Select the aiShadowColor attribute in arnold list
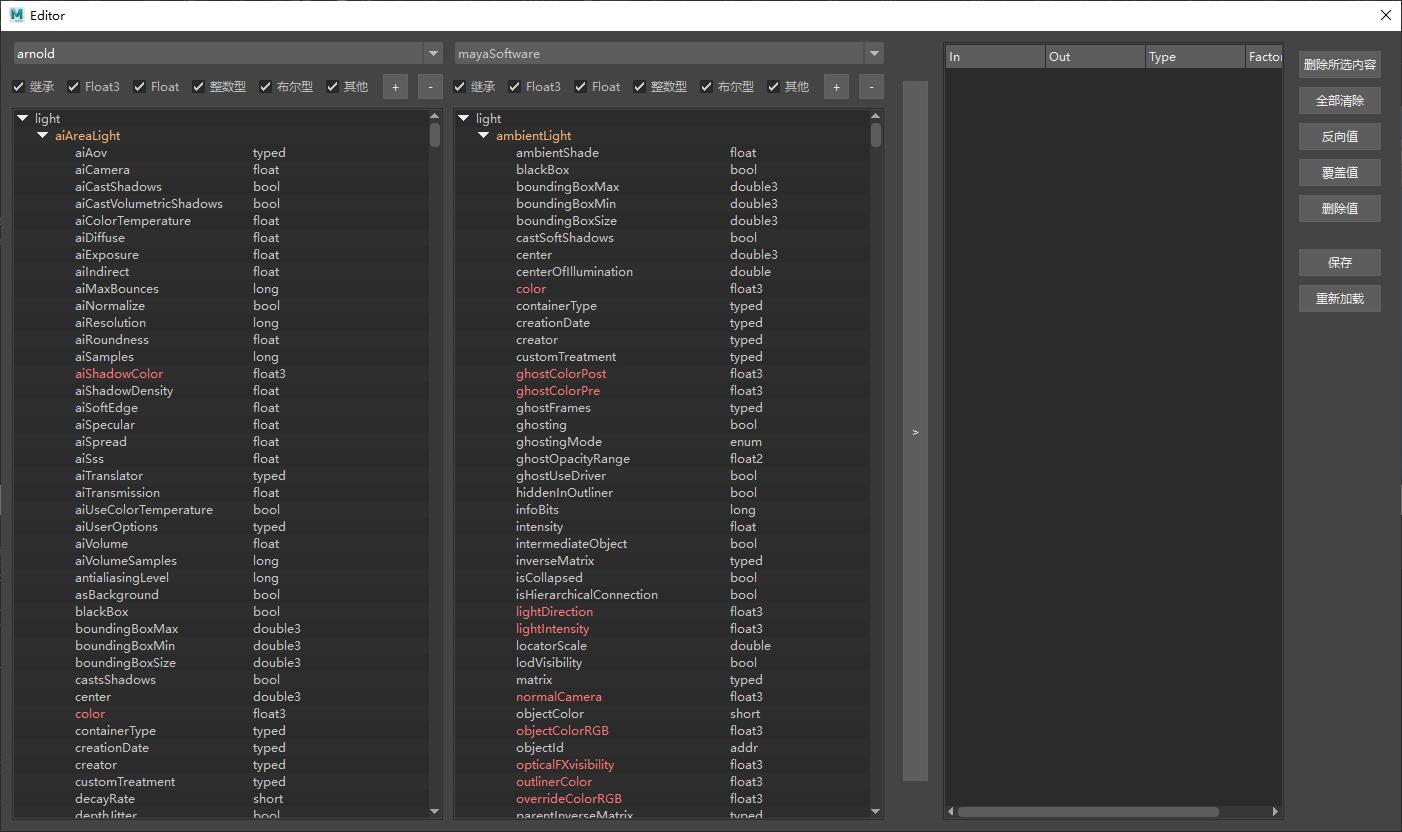This screenshot has width=1402, height=832. click(119, 374)
